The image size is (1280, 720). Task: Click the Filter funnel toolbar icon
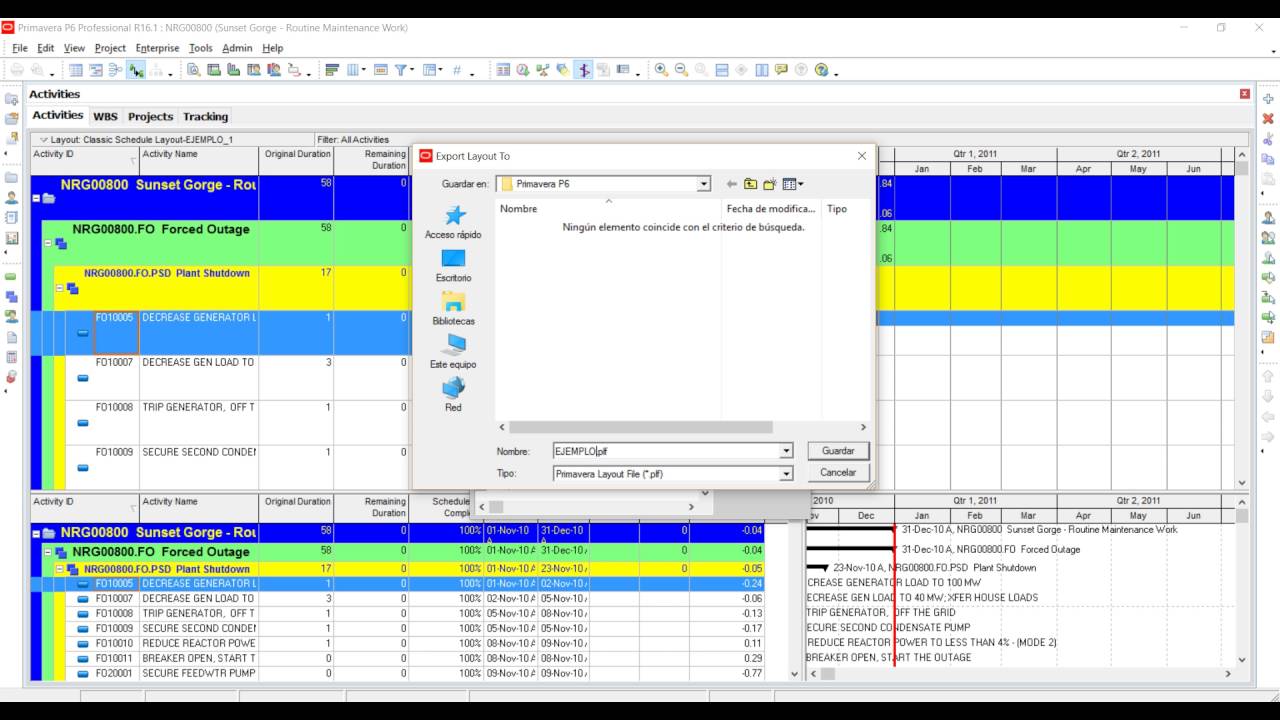[401, 70]
